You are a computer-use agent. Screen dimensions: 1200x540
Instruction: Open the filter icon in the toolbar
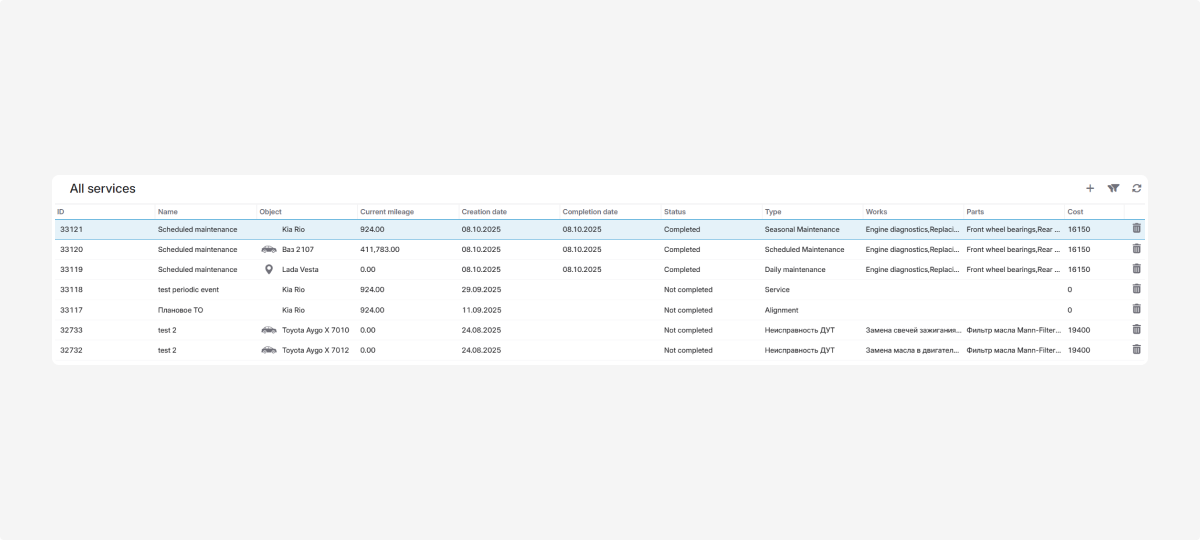[1113, 188]
